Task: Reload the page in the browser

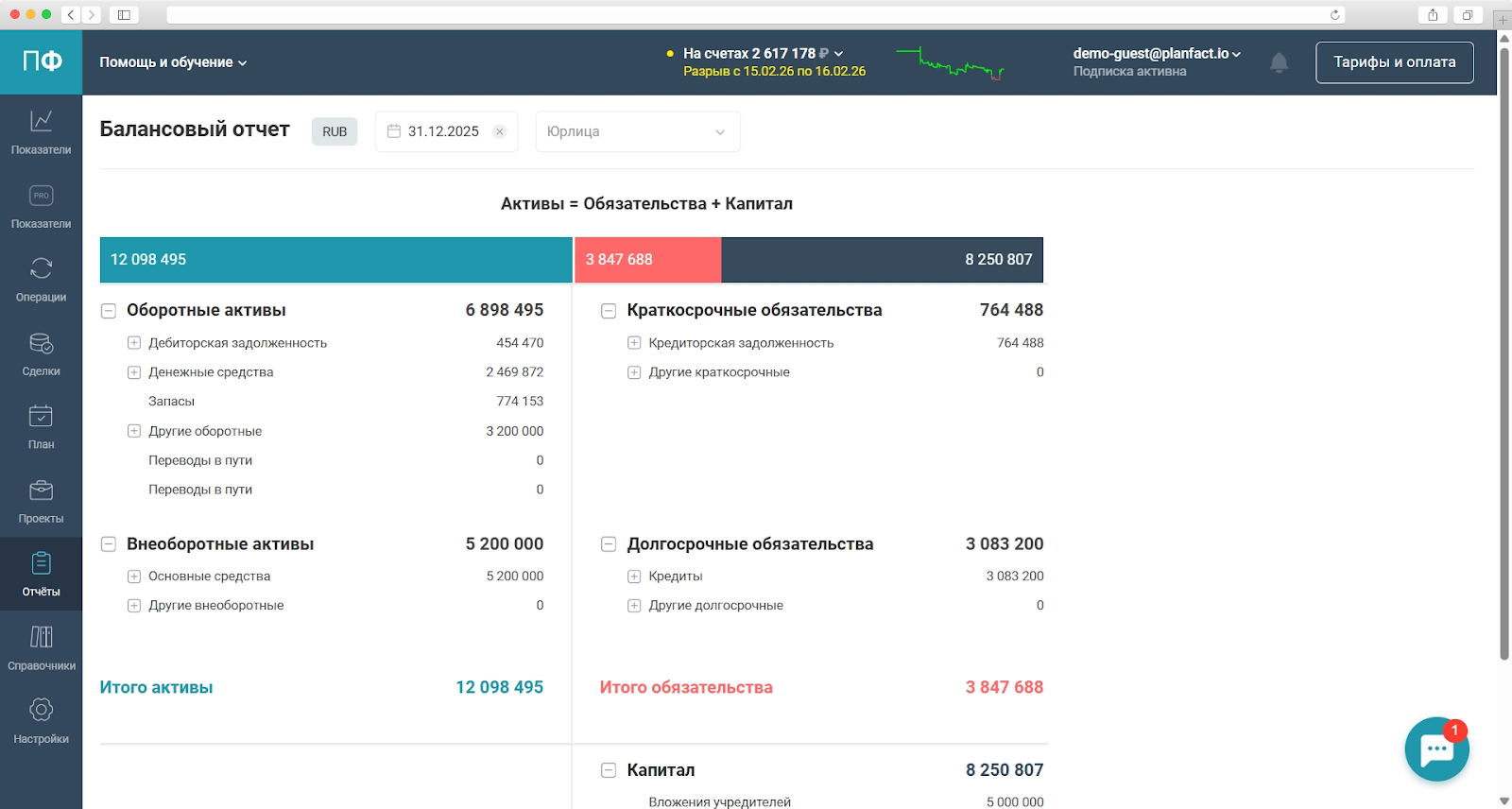Action: [x=1334, y=14]
